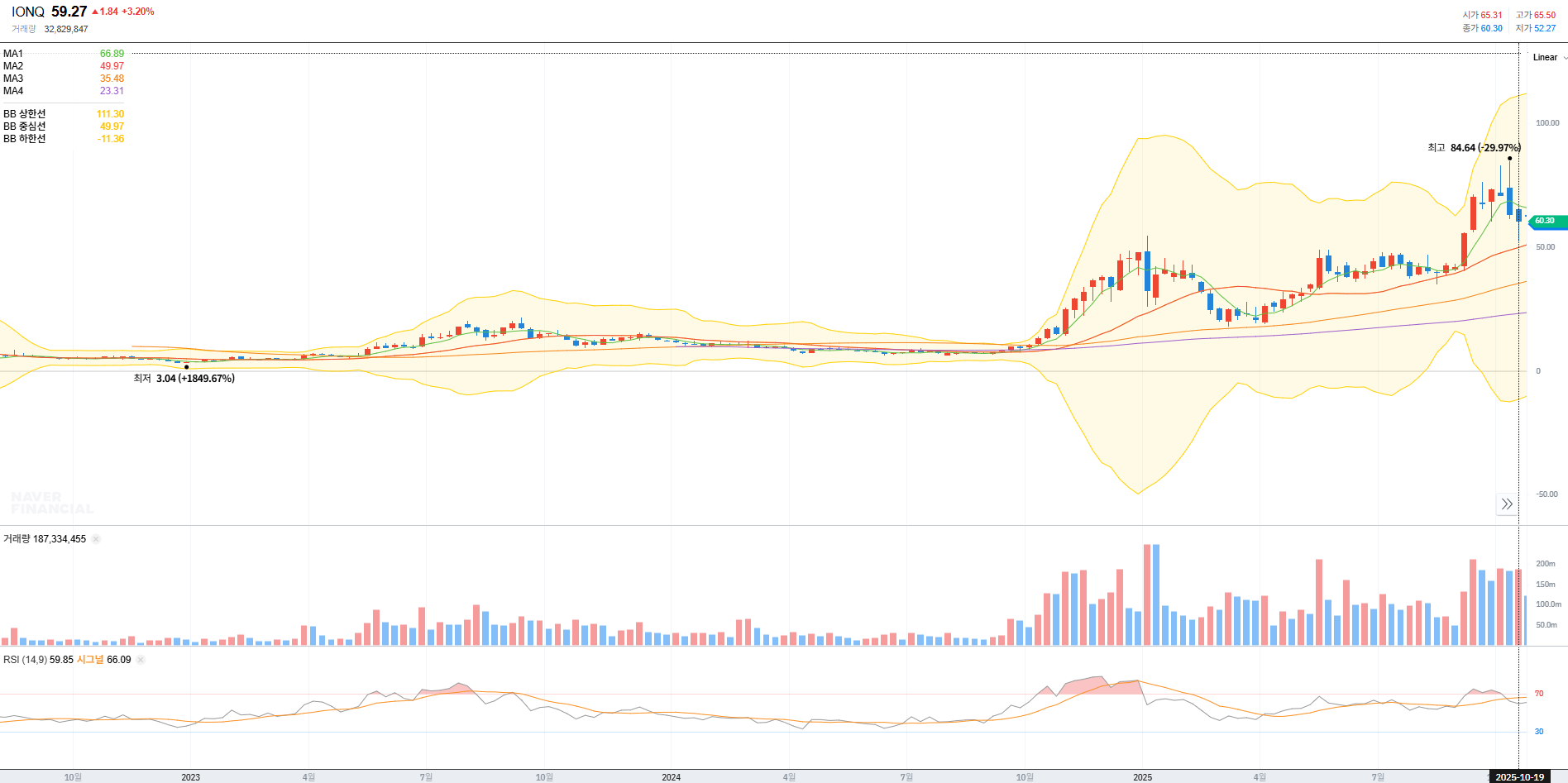
Task: Select the MA2 legend value 49.97
Action: (112, 66)
